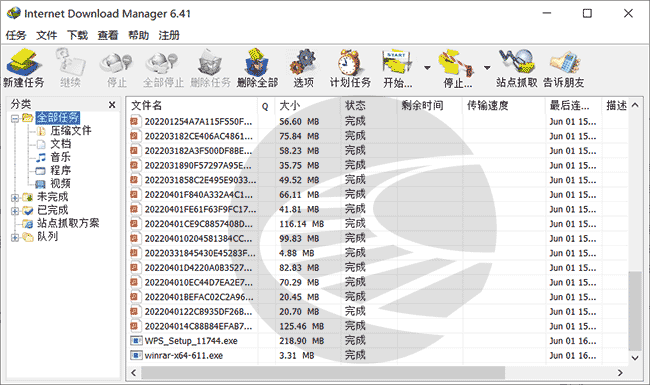This screenshot has height=385, width=650.
Task: Sort by the 状态 column header
Action: point(369,106)
